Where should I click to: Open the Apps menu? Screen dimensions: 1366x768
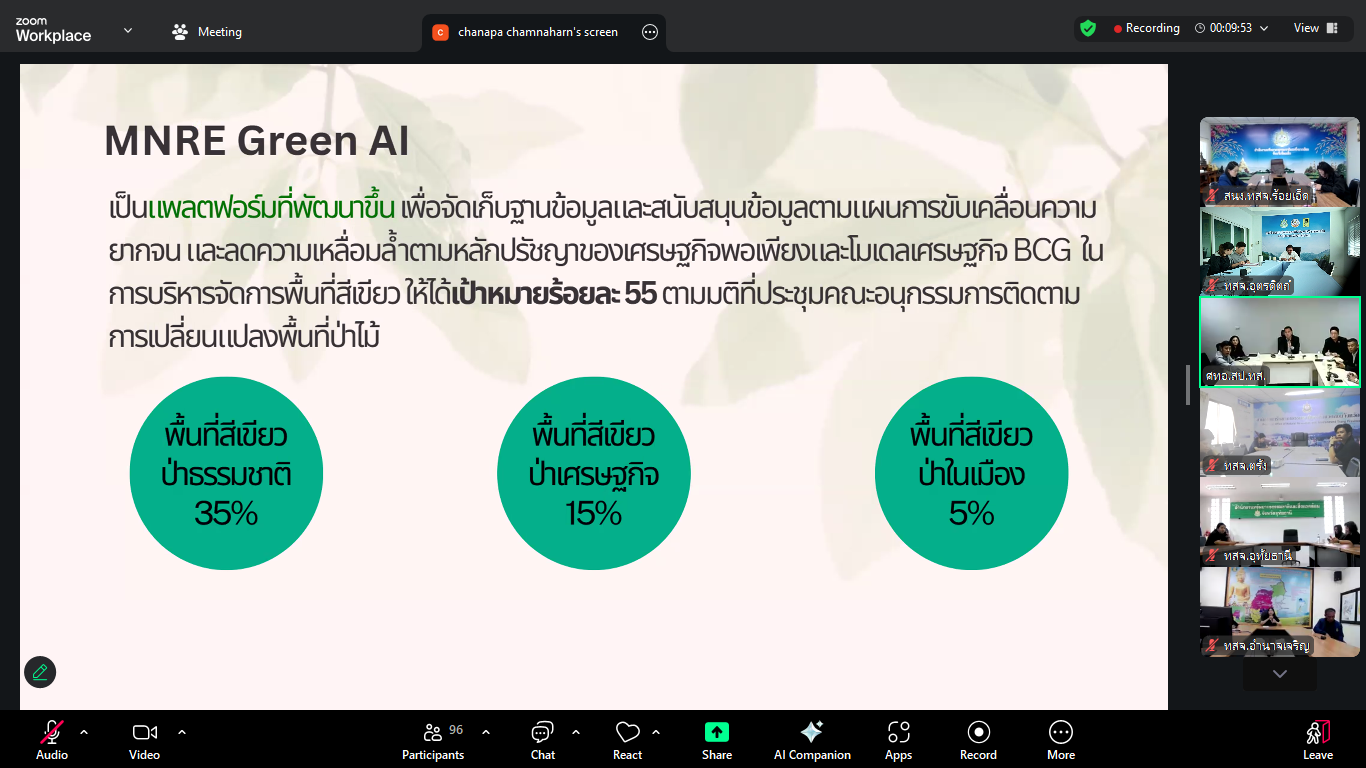tap(898, 740)
